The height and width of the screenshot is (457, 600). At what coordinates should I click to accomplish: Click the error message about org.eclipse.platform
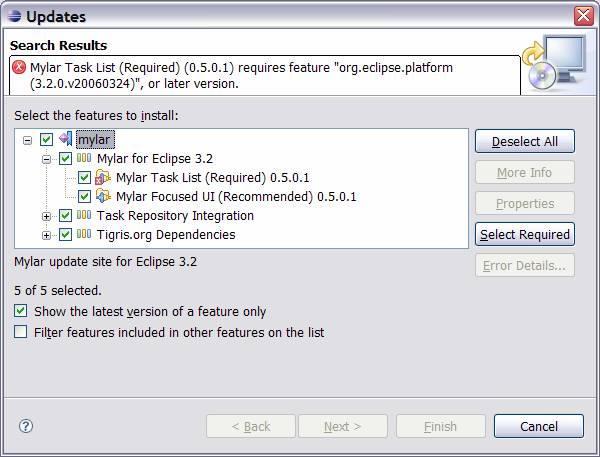[x=241, y=75]
